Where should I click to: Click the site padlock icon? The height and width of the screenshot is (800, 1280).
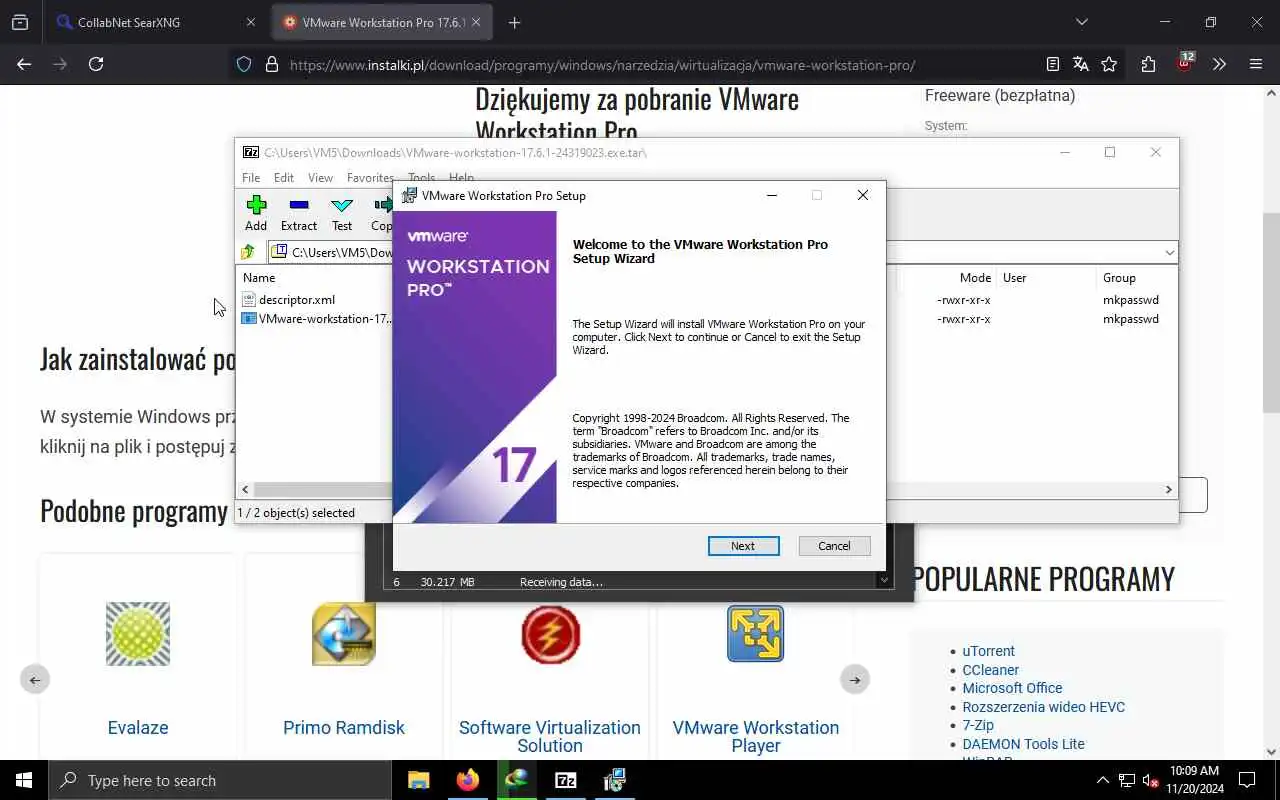[271, 64]
